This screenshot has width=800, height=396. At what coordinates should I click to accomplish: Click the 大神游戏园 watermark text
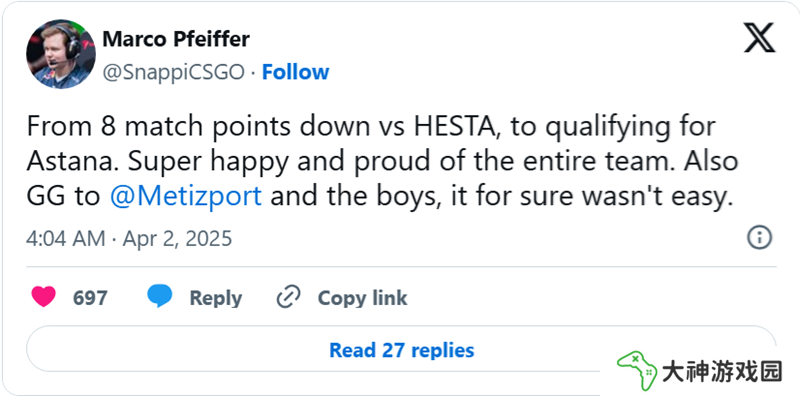[722, 372]
